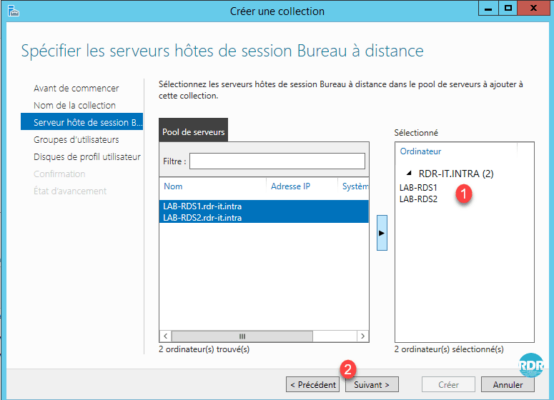Collapse the RDR-IT.INTRA tree node
Viewport: 554px width, 400px height.
(409, 173)
